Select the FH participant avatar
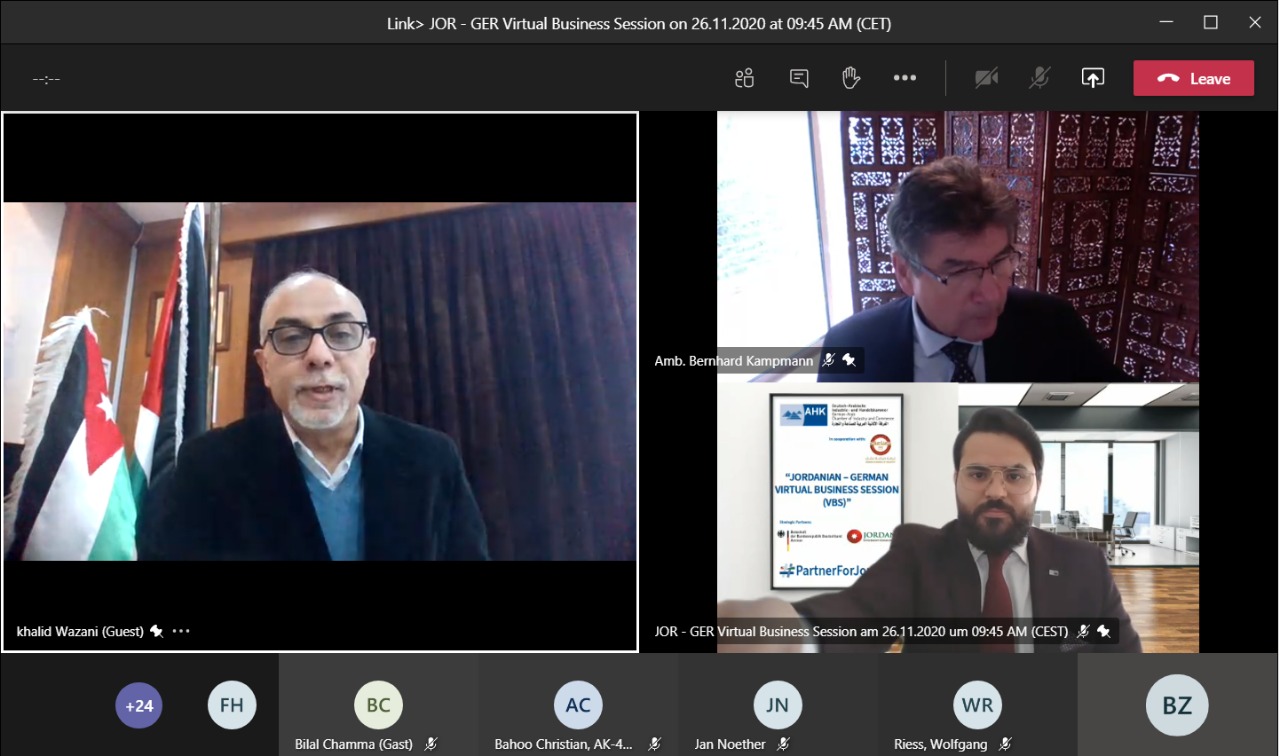This screenshot has height=756, width=1280. [232, 705]
